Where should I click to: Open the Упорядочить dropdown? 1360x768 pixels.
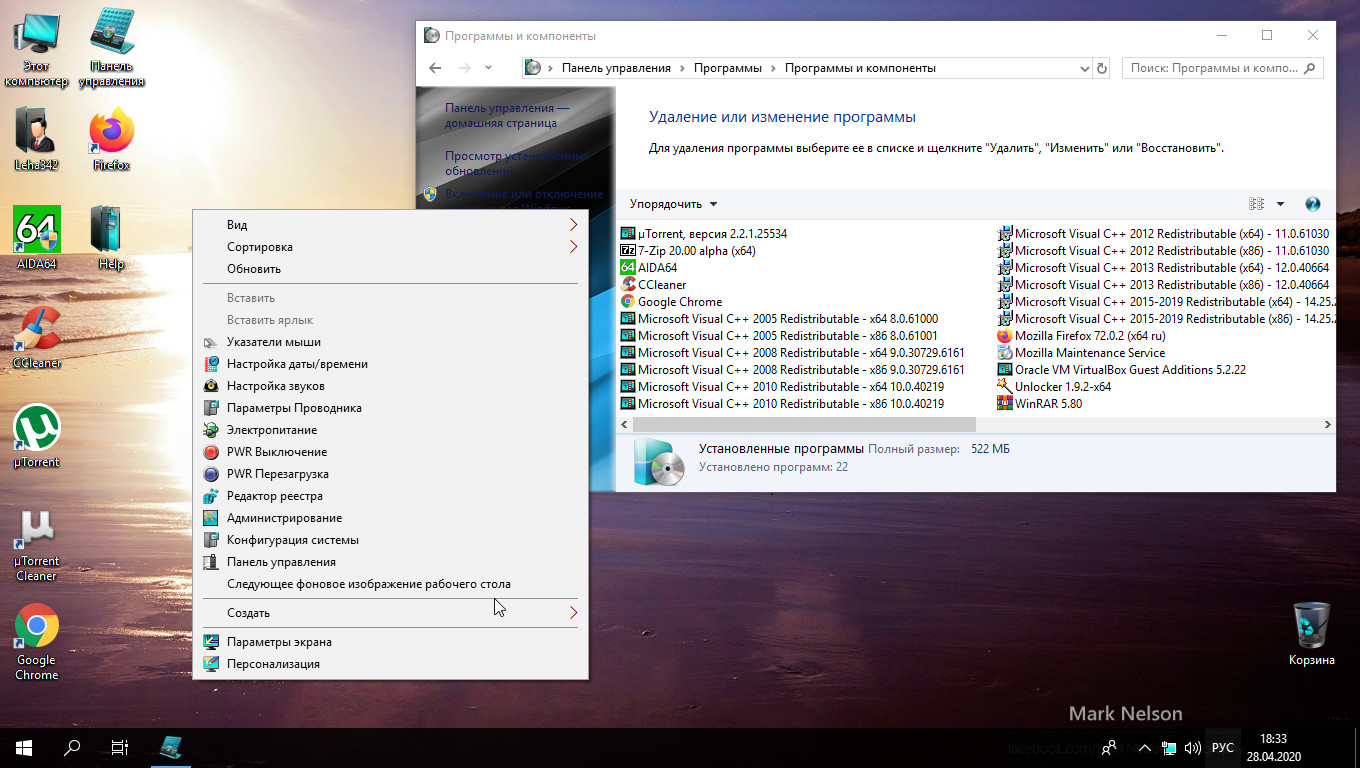click(673, 204)
